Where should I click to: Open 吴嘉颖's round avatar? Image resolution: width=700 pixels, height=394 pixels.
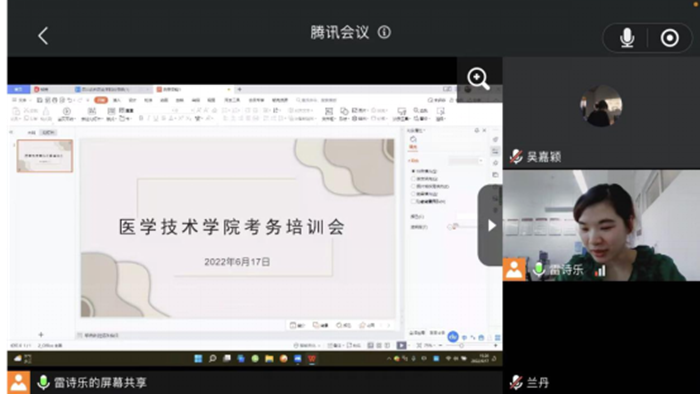(601, 106)
